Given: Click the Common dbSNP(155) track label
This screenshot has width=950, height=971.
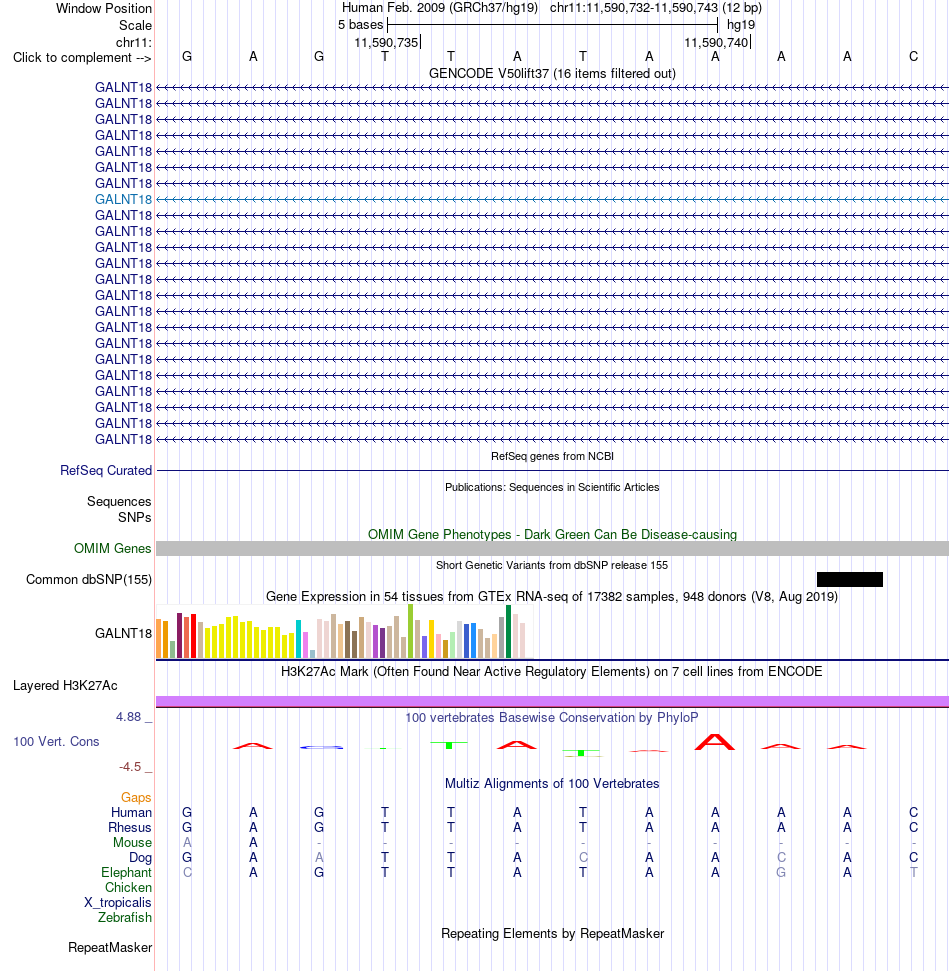Looking at the screenshot, I should [x=89, y=580].
